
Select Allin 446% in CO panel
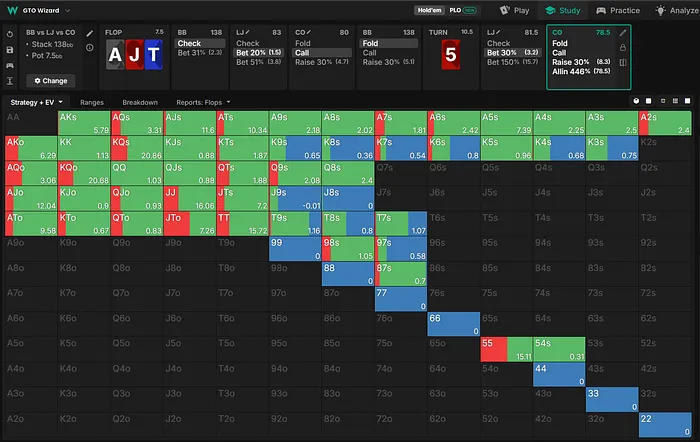click(581, 71)
